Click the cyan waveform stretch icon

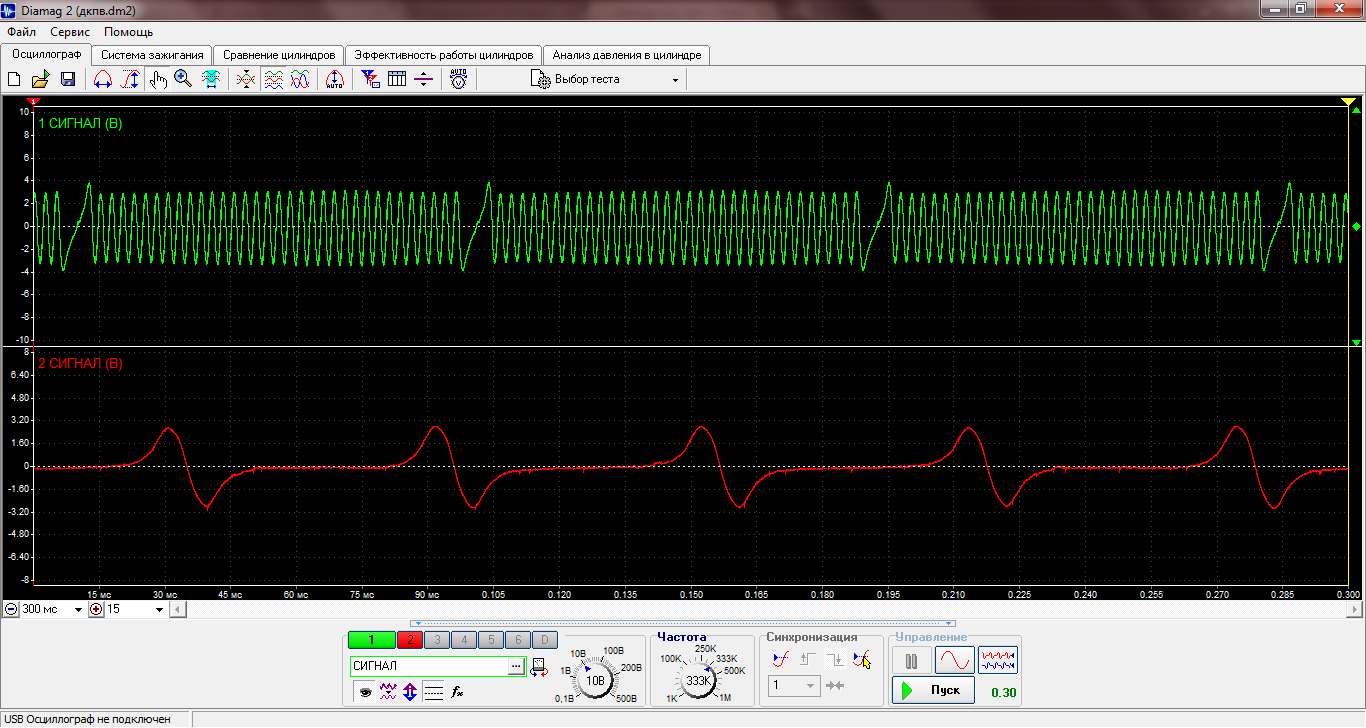[x=211, y=80]
